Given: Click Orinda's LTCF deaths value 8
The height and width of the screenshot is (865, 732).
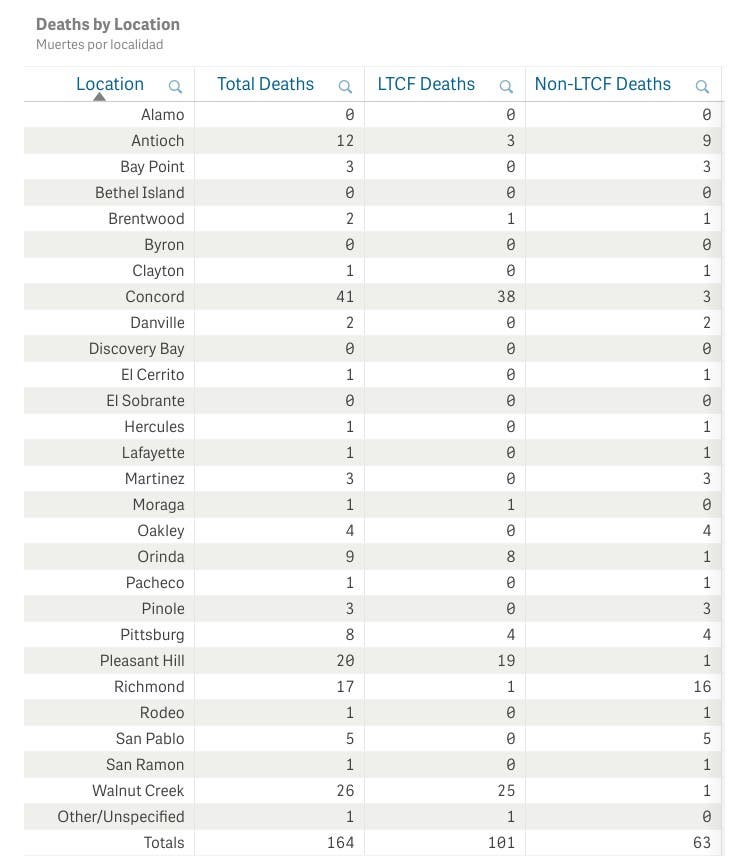Looking at the screenshot, I should [x=509, y=557].
